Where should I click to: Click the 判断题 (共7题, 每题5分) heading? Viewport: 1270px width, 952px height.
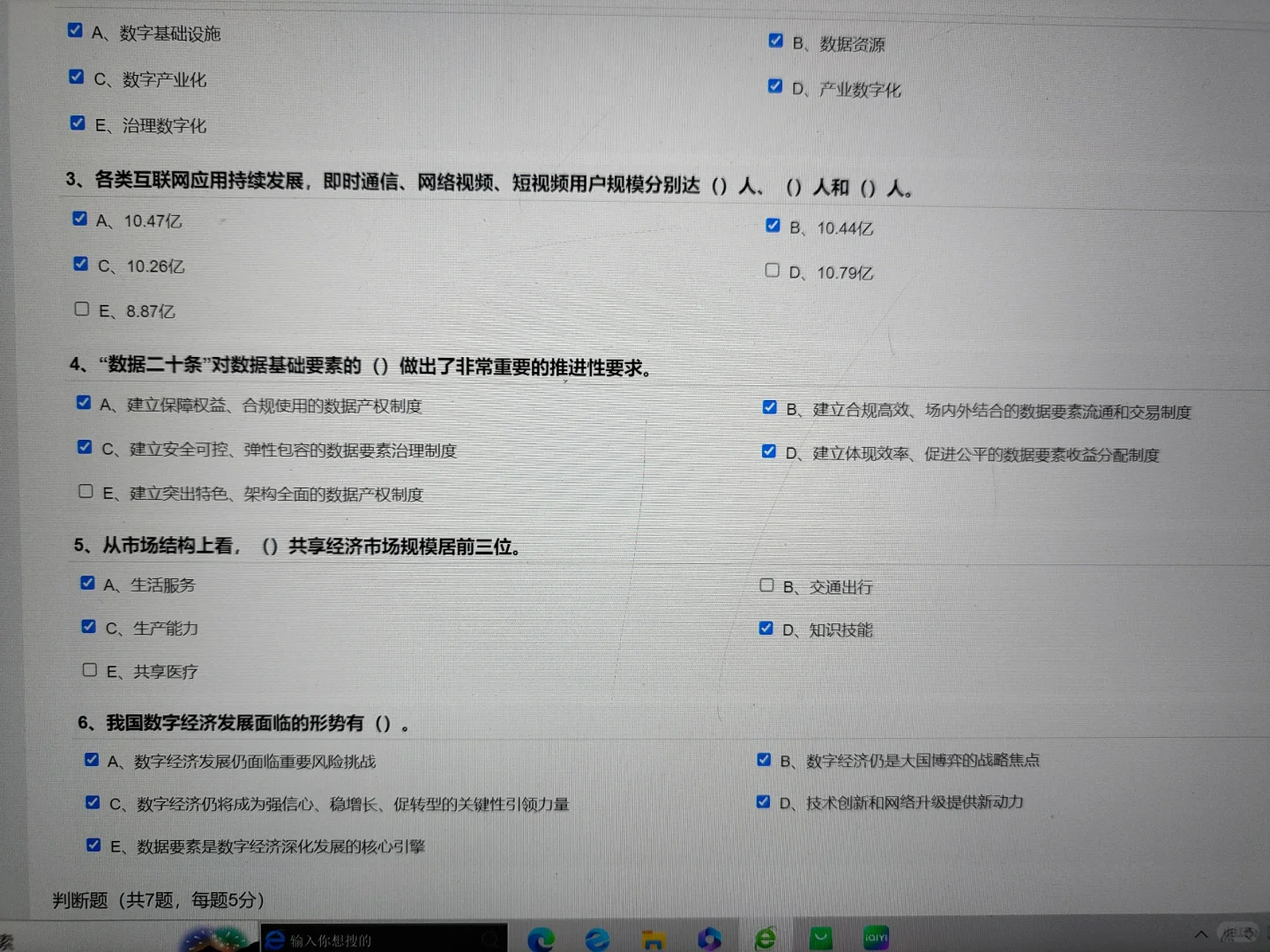[159, 900]
